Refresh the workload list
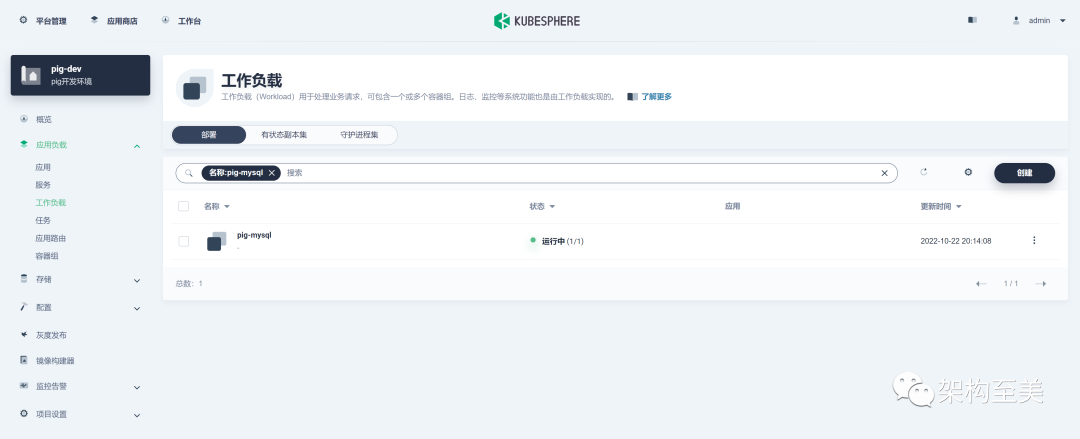Screen dimensions: 1080x439 pyautogui.click(x=924, y=172)
